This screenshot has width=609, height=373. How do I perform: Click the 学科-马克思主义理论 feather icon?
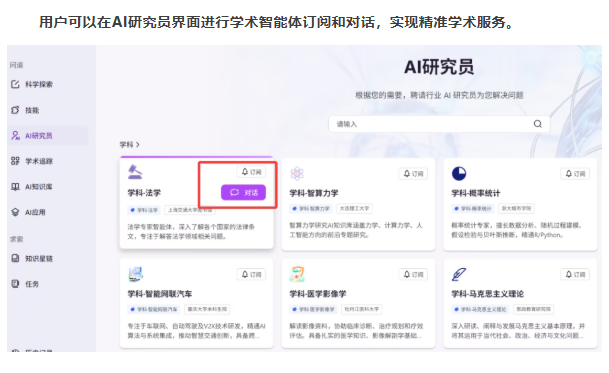[459, 274]
